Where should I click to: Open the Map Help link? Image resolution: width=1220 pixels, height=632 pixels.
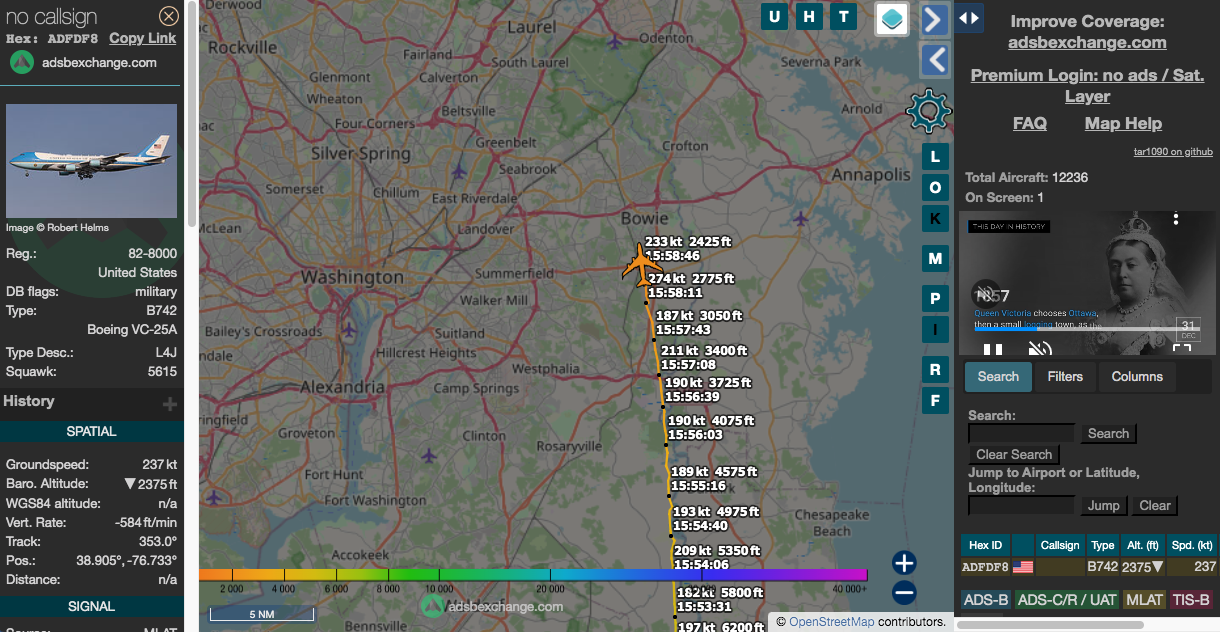coord(1123,123)
